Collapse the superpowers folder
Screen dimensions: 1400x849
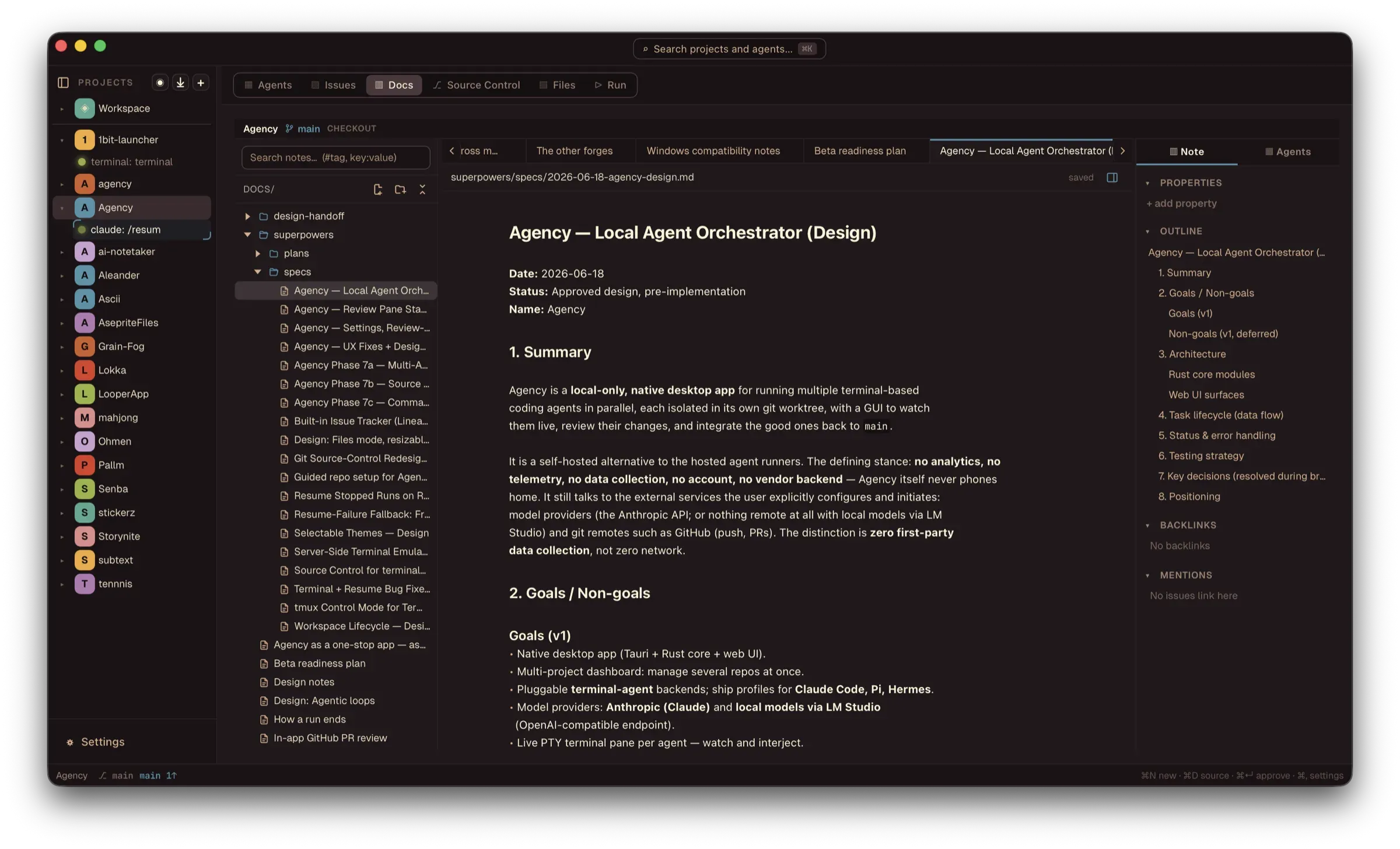tap(247, 235)
